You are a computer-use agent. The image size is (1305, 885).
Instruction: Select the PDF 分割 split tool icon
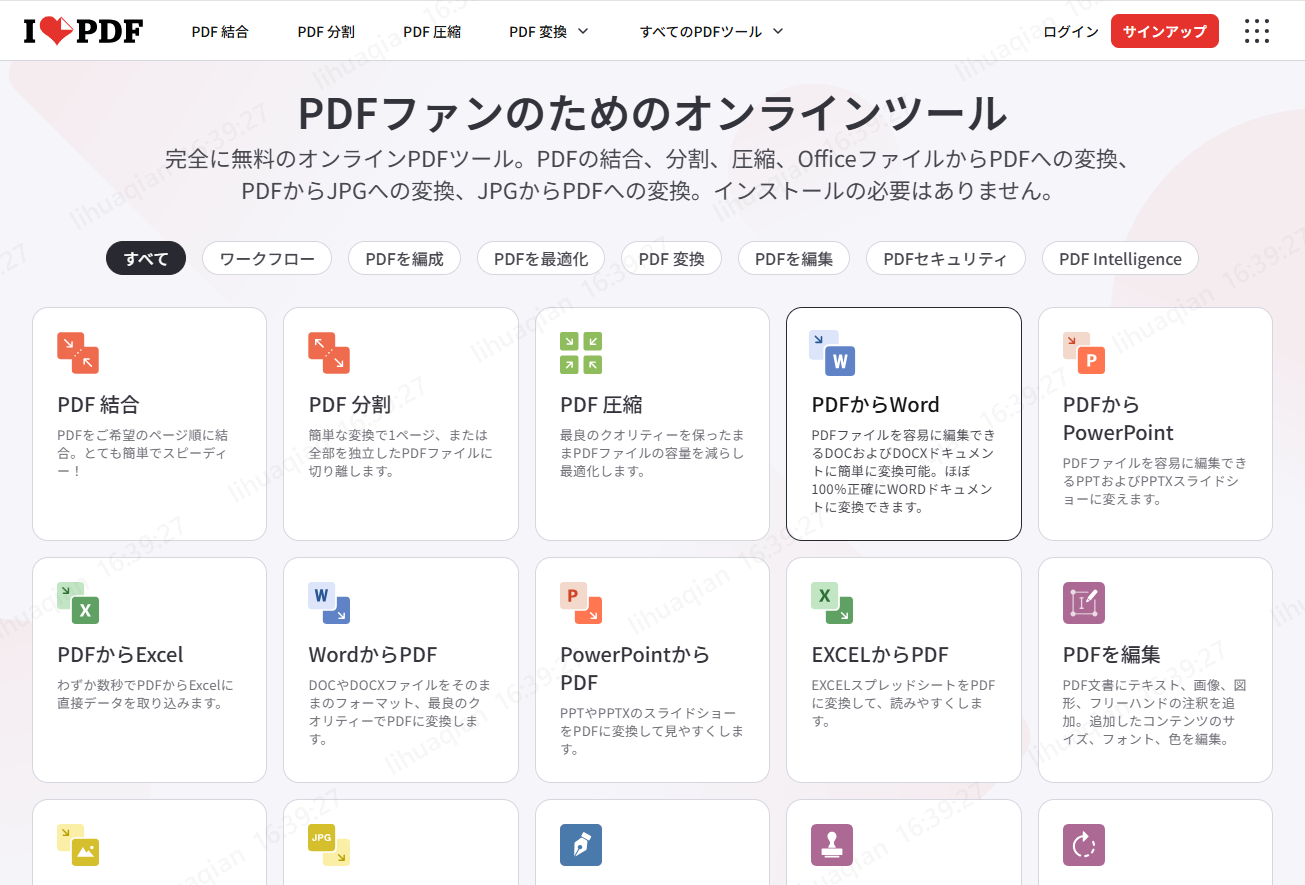(330, 353)
